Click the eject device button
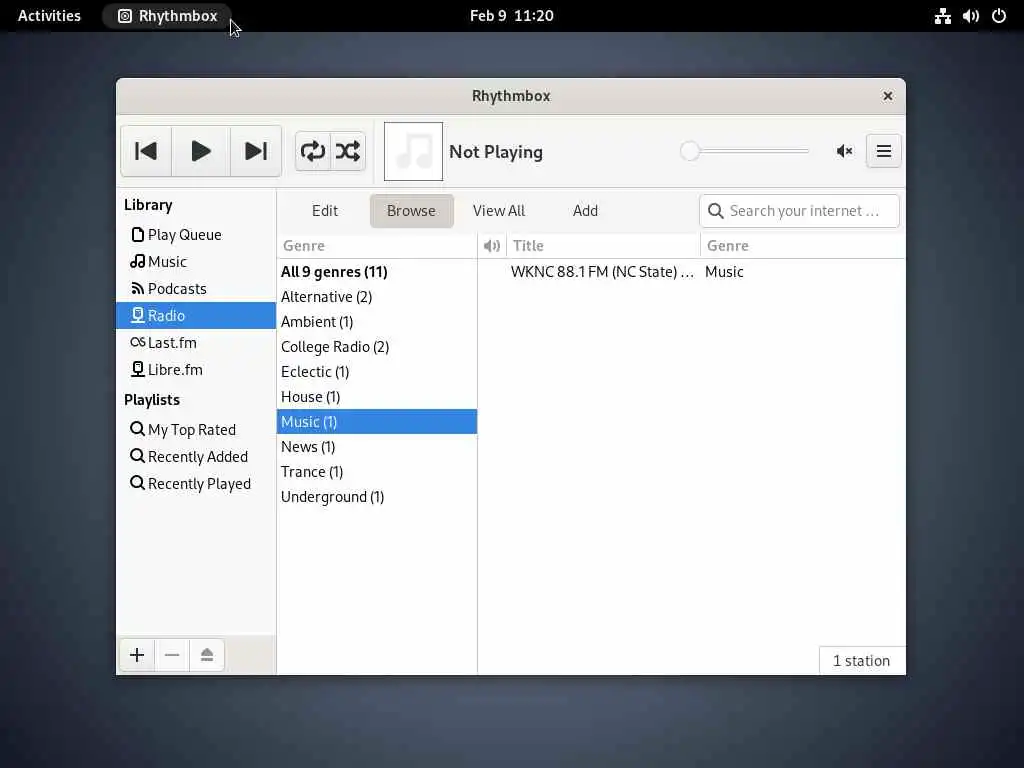Image resolution: width=1024 pixels, height=768 pixels. [x=207, y=655]
